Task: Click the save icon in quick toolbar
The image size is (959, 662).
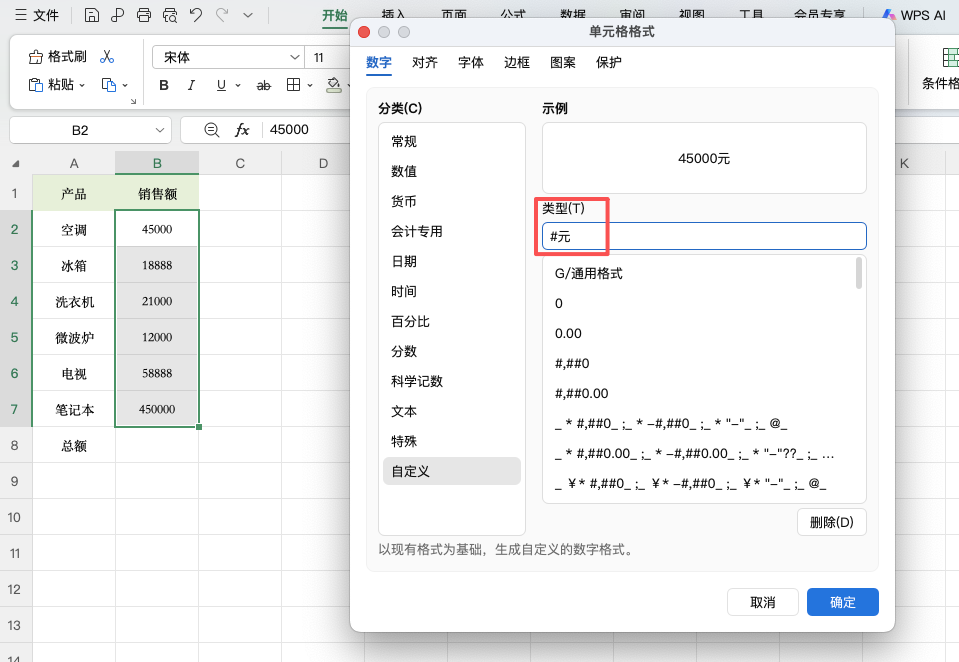Action: (92, 15)
